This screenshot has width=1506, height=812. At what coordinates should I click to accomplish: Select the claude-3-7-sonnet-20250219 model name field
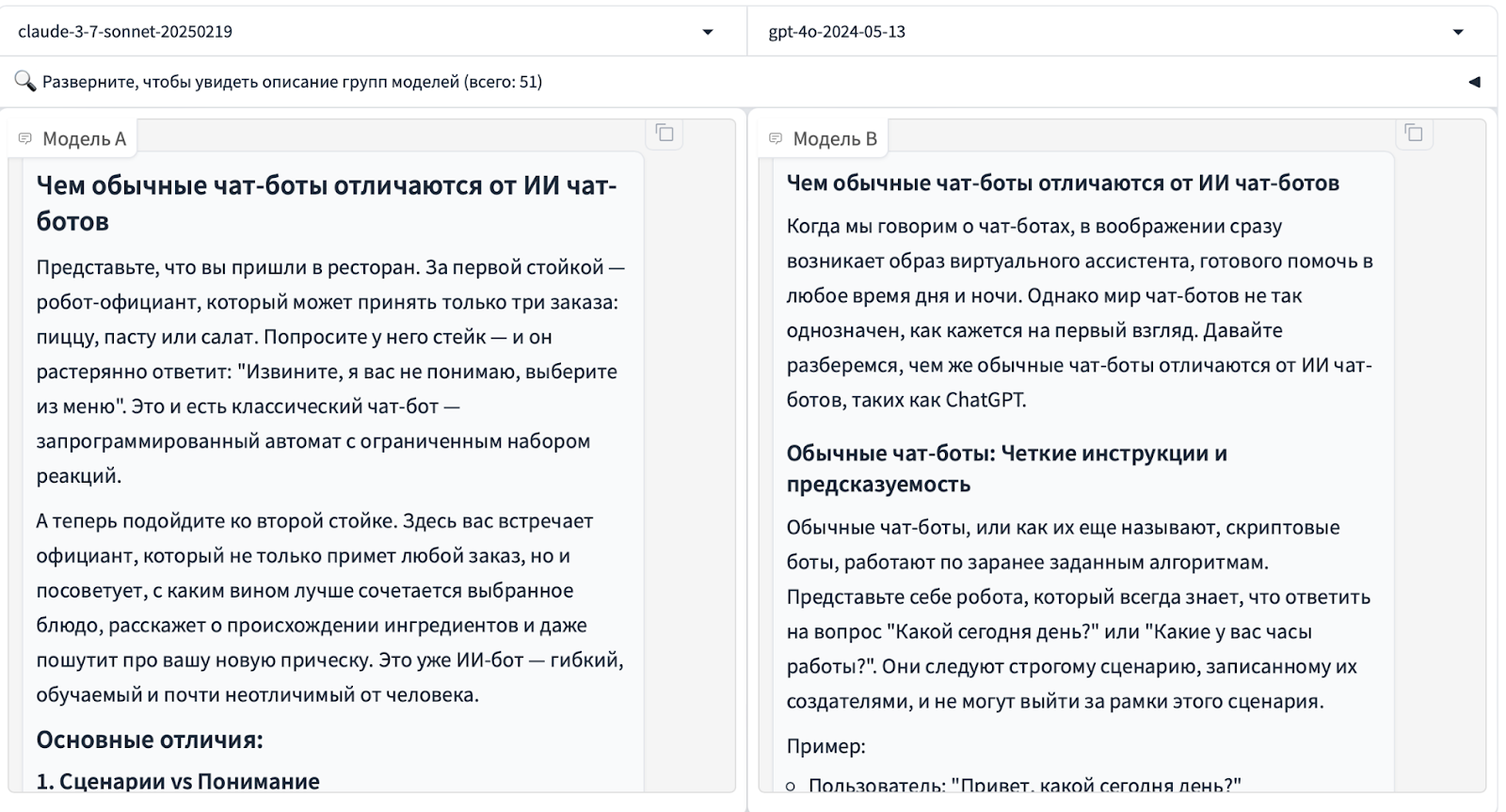pyautogui.click(x=125, y=32)
